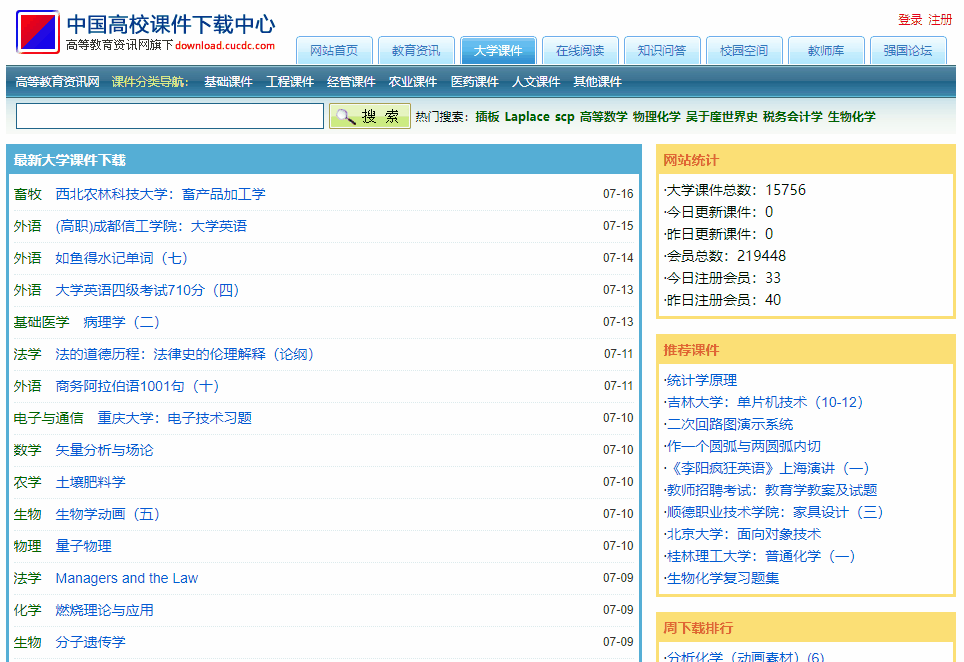Select the 教师库 tab

pos(825,49)
